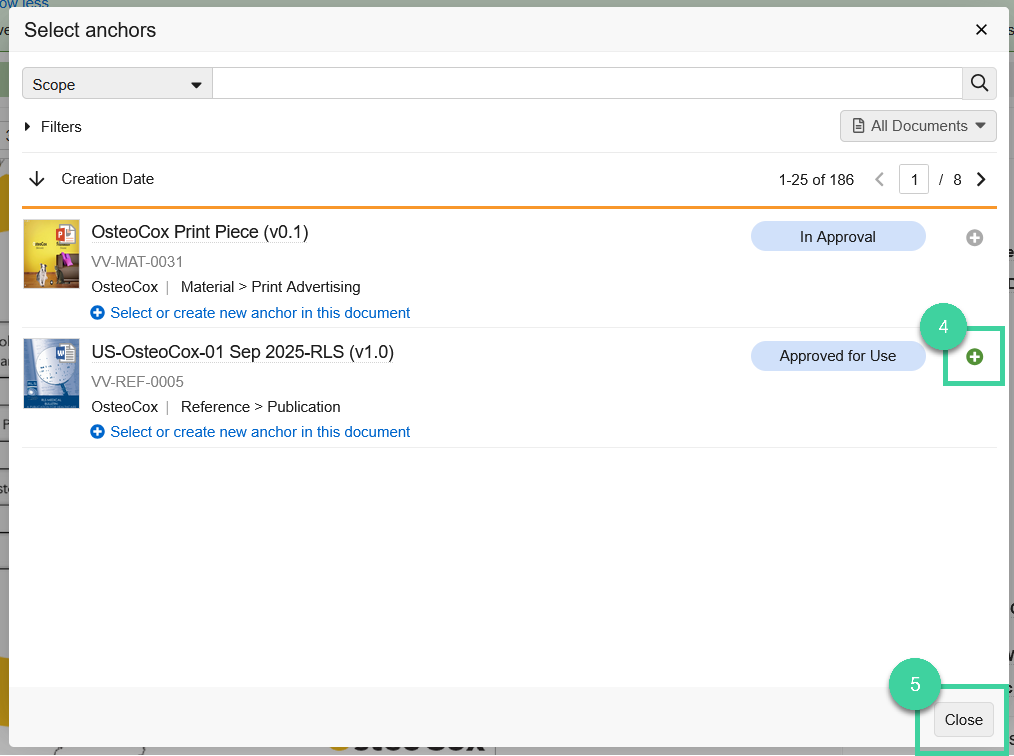The image size is (1014, 756).
Task: Select or create new anchor in OsteoCox Print Piece
Action: tap(260, 313)
